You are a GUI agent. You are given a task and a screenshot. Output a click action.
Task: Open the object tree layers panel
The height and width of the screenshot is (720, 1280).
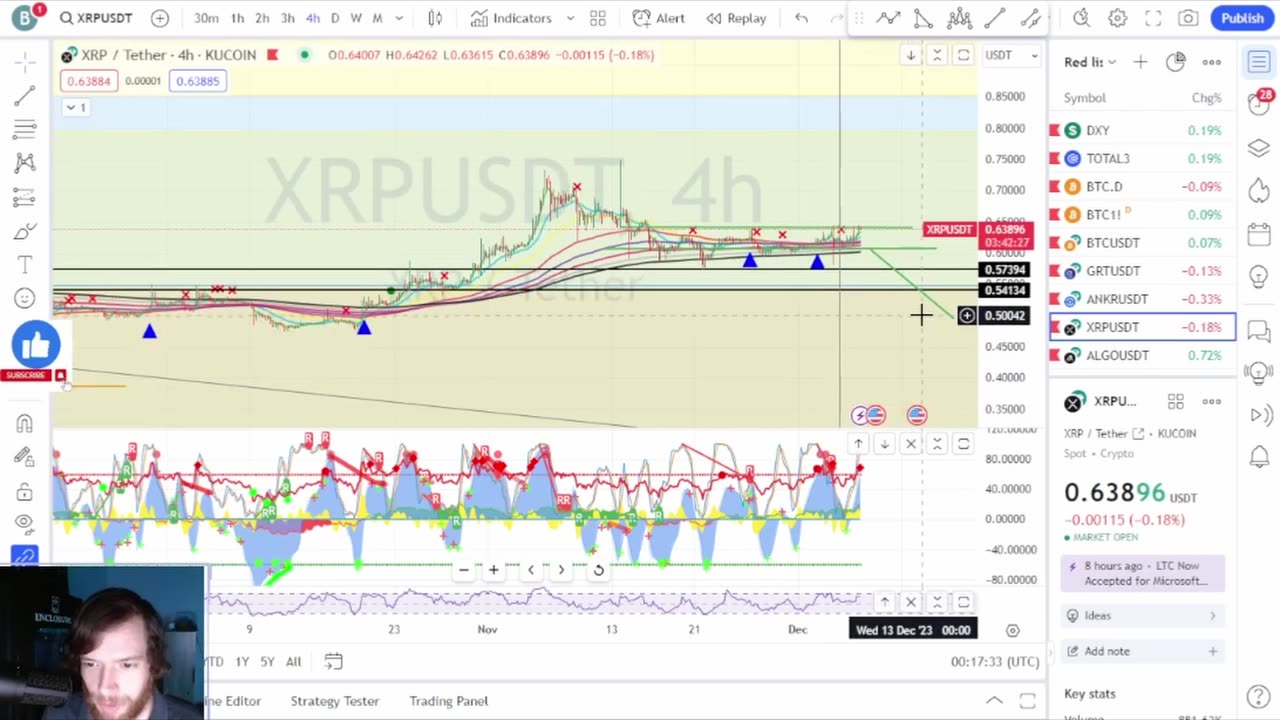point(1259,148)
